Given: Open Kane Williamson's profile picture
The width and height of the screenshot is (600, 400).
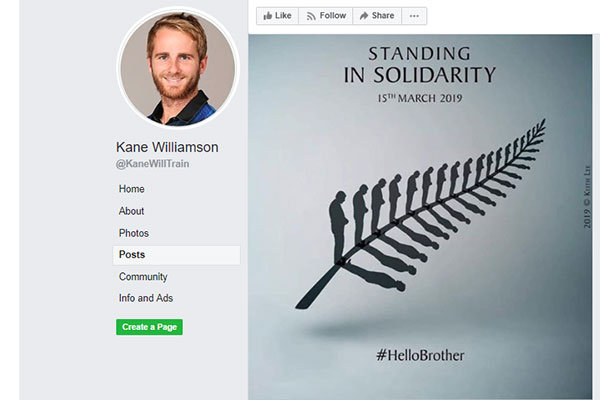Looking at the screenshot, I should pyautogui.click(x=178, y=69).
